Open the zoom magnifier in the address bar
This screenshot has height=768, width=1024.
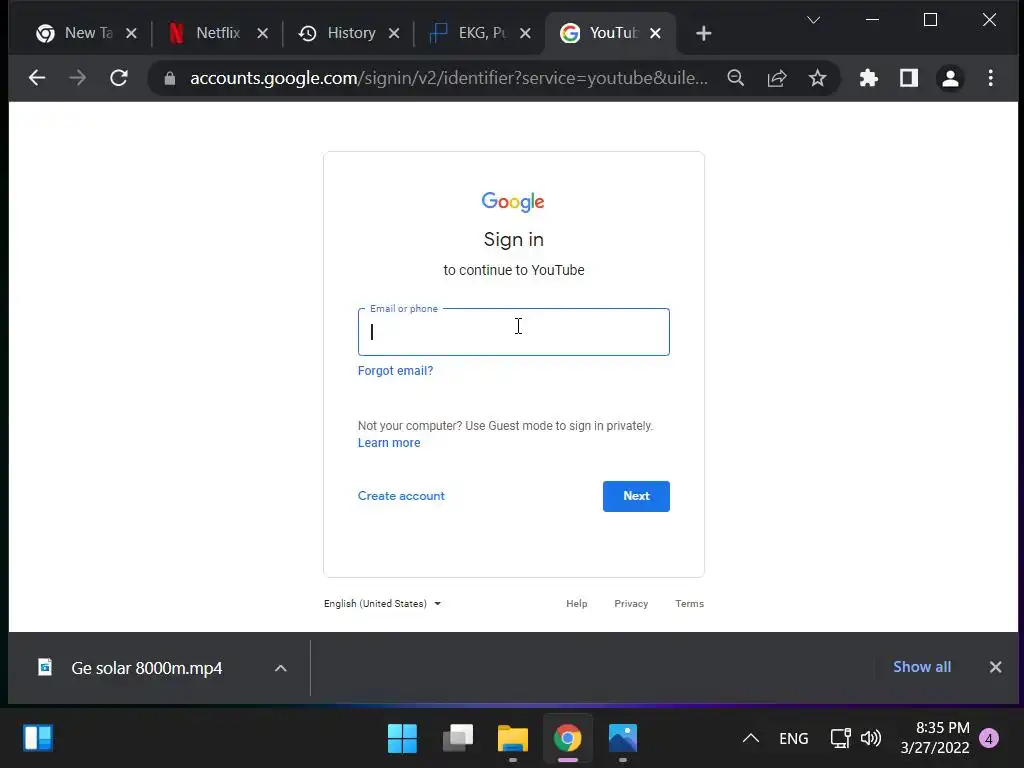(736, 78)
